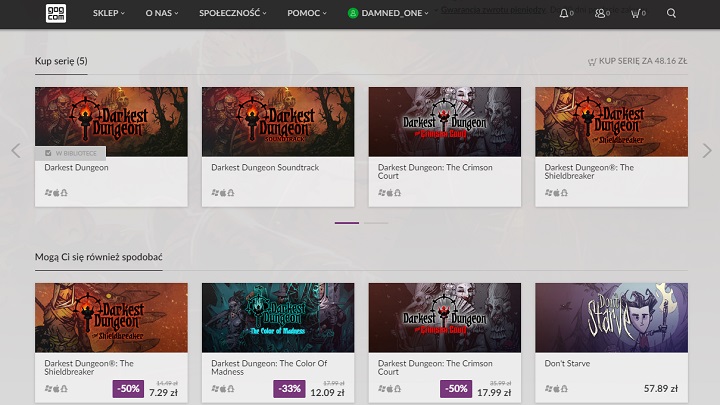This screenshot has width=720, height=405.
Task: Expand the O NAS menu
Action: [162, 13]
